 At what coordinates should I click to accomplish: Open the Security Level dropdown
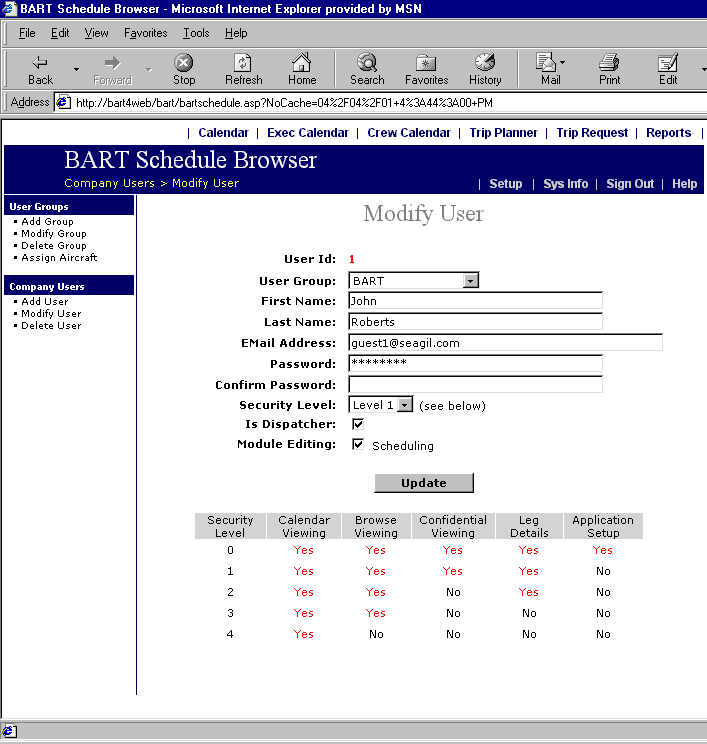pos(381,405)
